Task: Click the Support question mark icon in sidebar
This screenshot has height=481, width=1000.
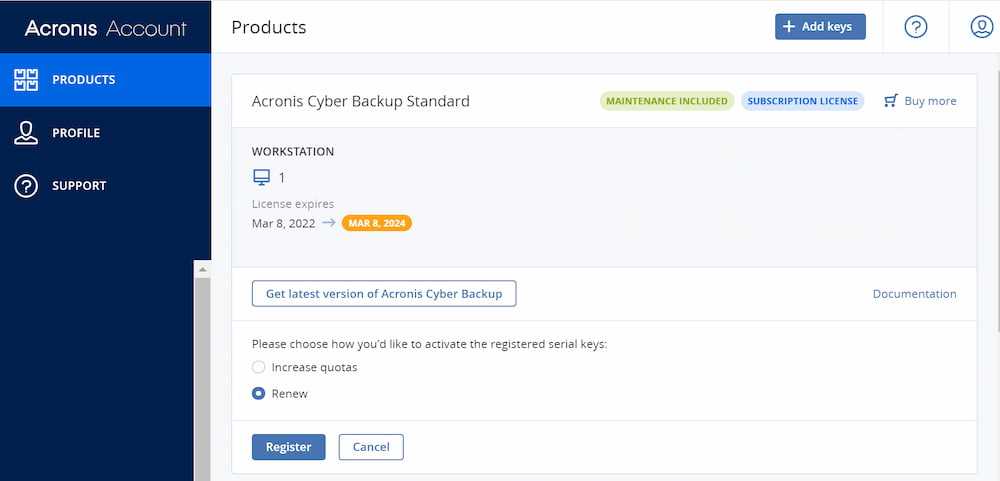Action: point(26,186)
